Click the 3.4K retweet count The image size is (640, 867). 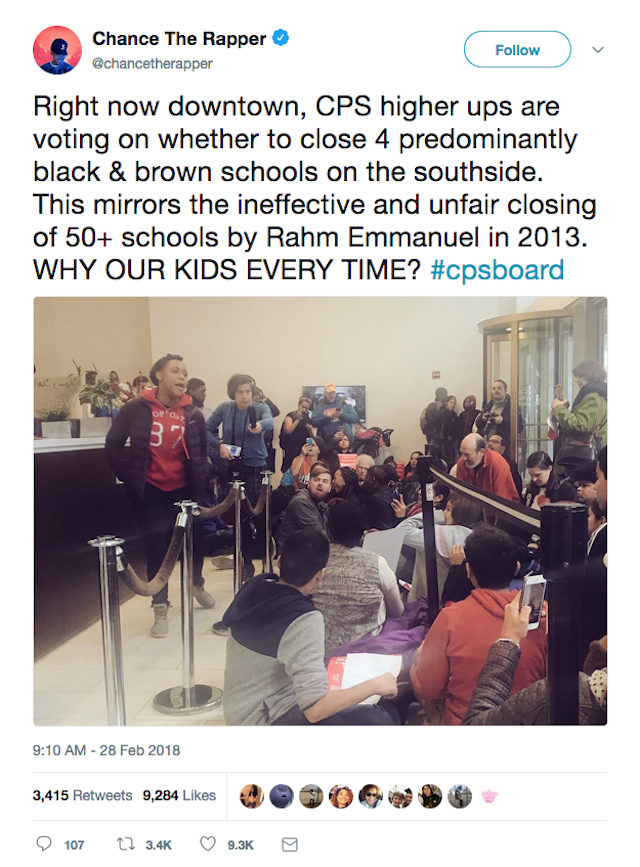tap(158, 845)
